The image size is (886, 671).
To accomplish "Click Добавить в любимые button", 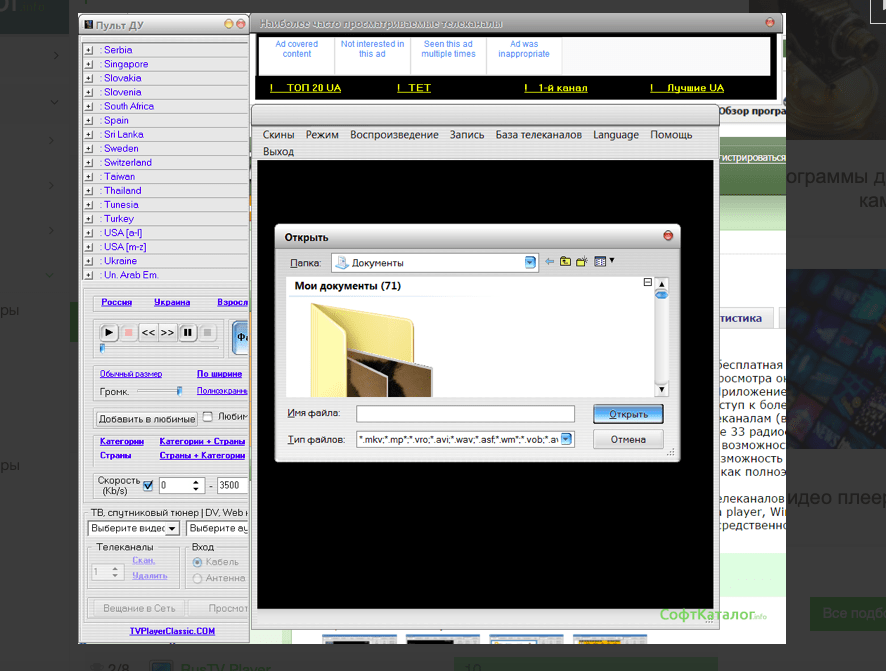I will pos(147,419).
